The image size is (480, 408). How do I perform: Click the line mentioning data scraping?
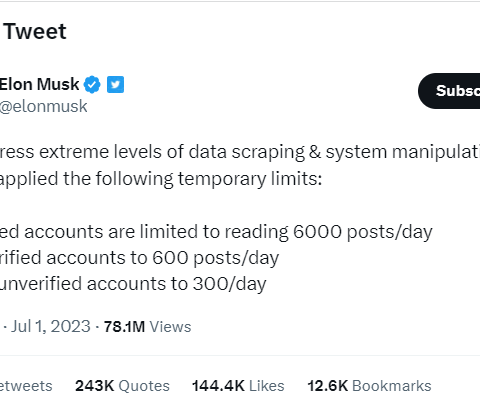click(240, 152)
